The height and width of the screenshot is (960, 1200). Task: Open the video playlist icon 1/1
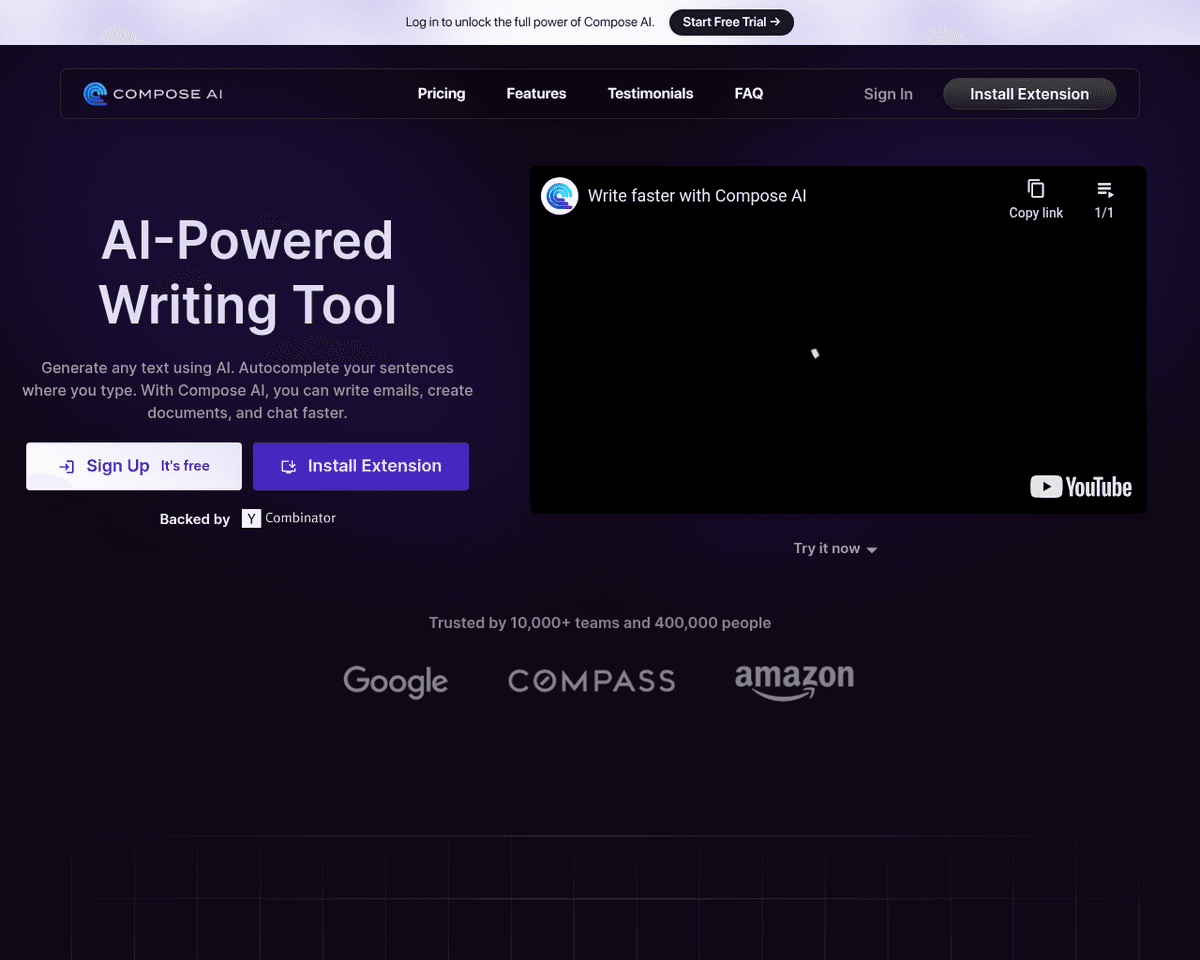pos(1104,189)
